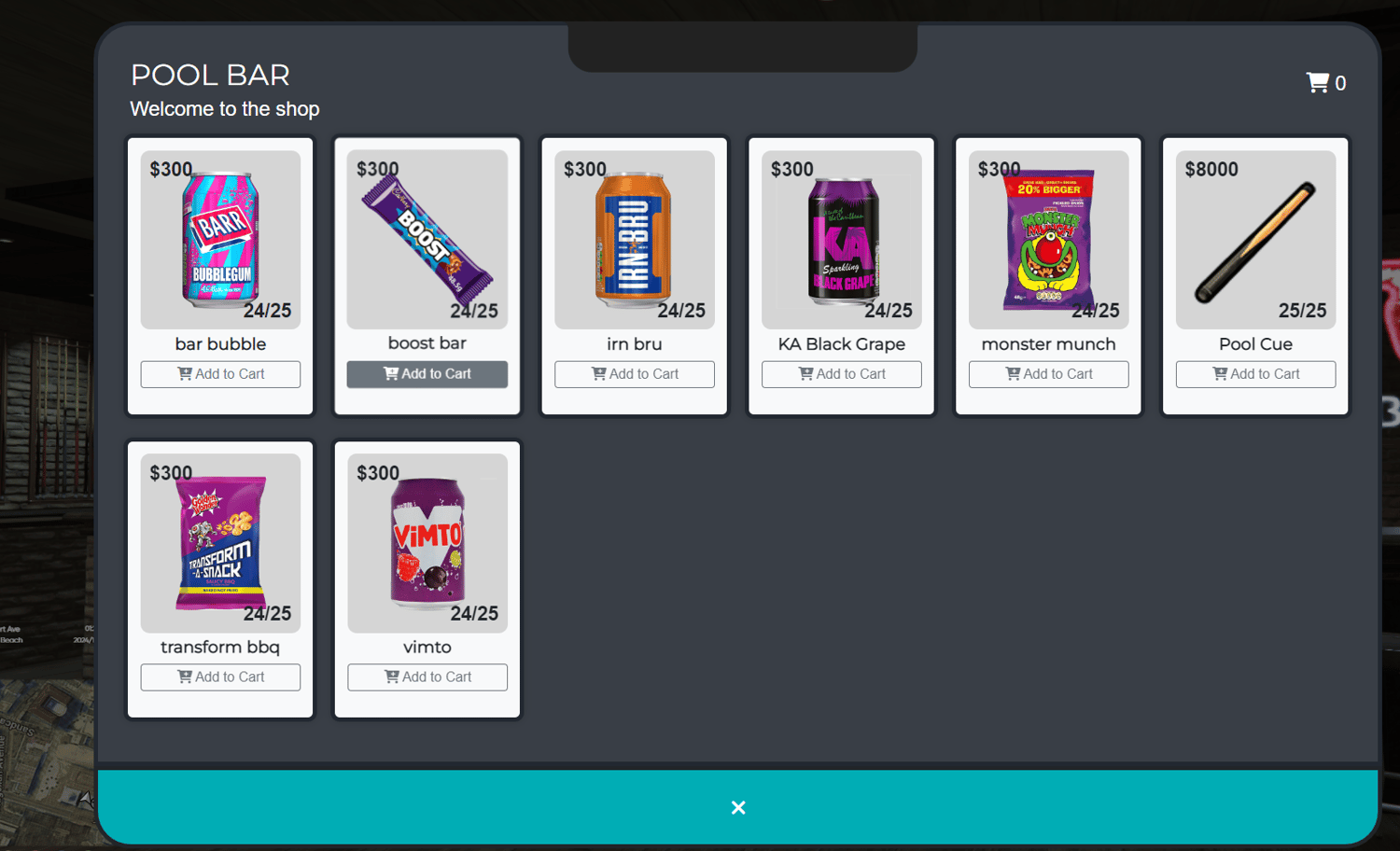
Task: Select the Monster Munch bag image
Action: [x=1049, y=240]
